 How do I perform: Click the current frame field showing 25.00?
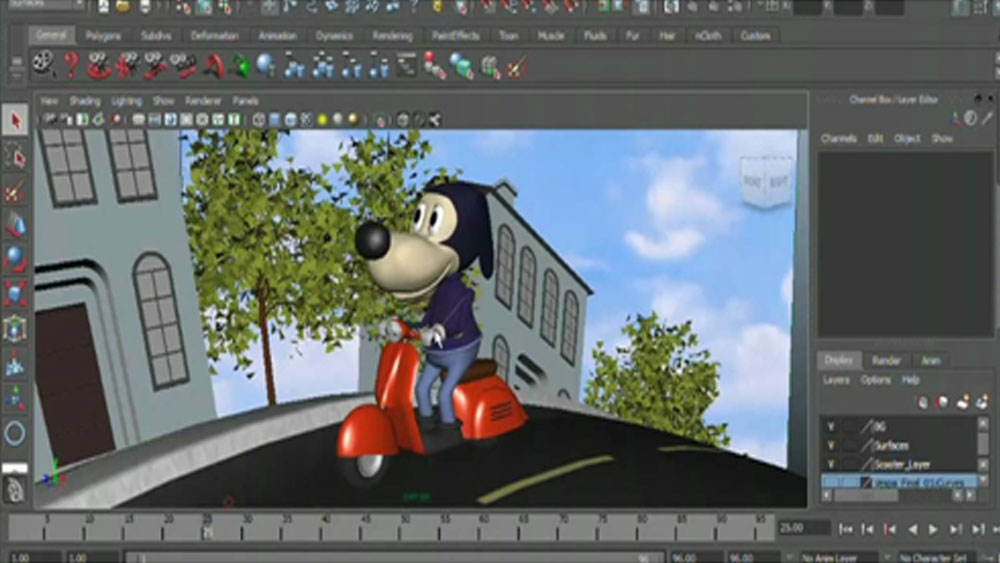[x=804, y=528]
